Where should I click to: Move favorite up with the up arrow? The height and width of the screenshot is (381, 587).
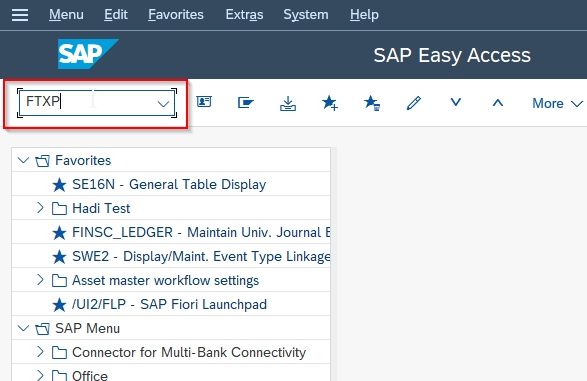point(498,103)
